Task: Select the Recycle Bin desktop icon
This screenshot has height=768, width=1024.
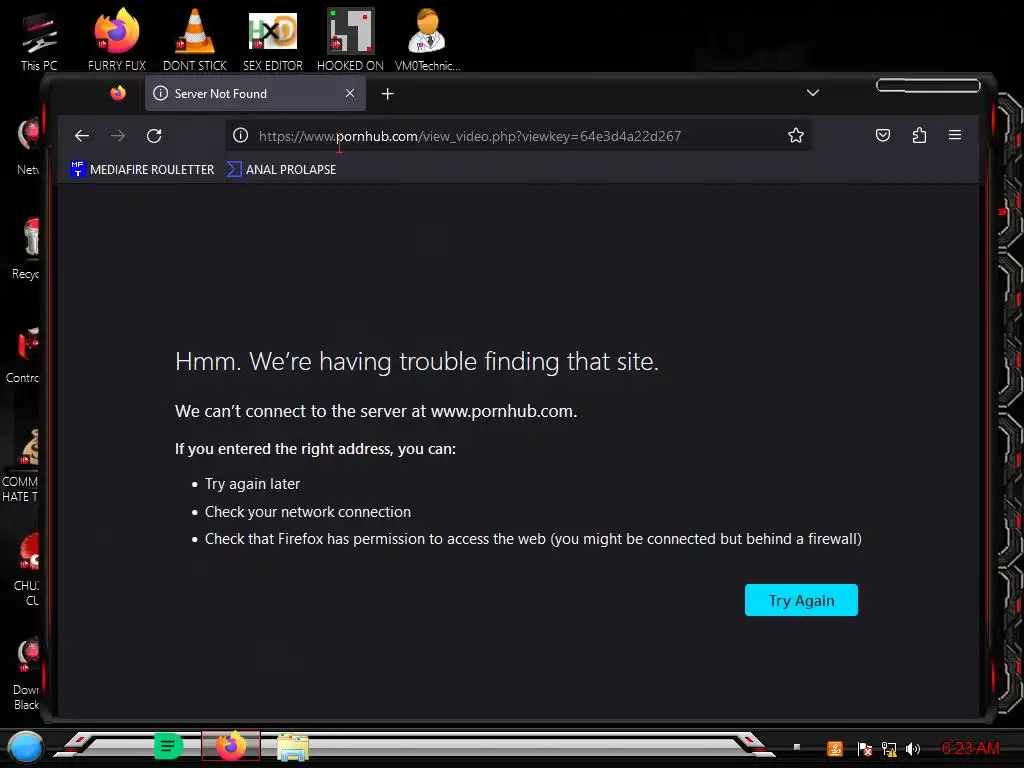Action: [26, 249]
